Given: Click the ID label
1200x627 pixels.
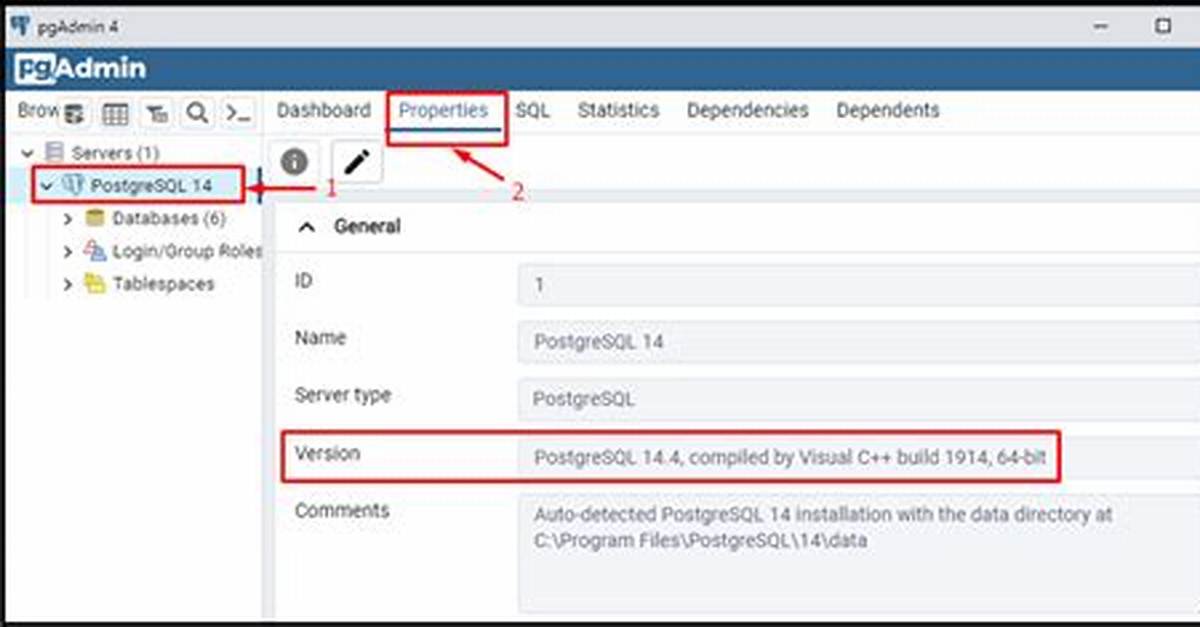Looking at the screenshot, I should pos(304,281).
